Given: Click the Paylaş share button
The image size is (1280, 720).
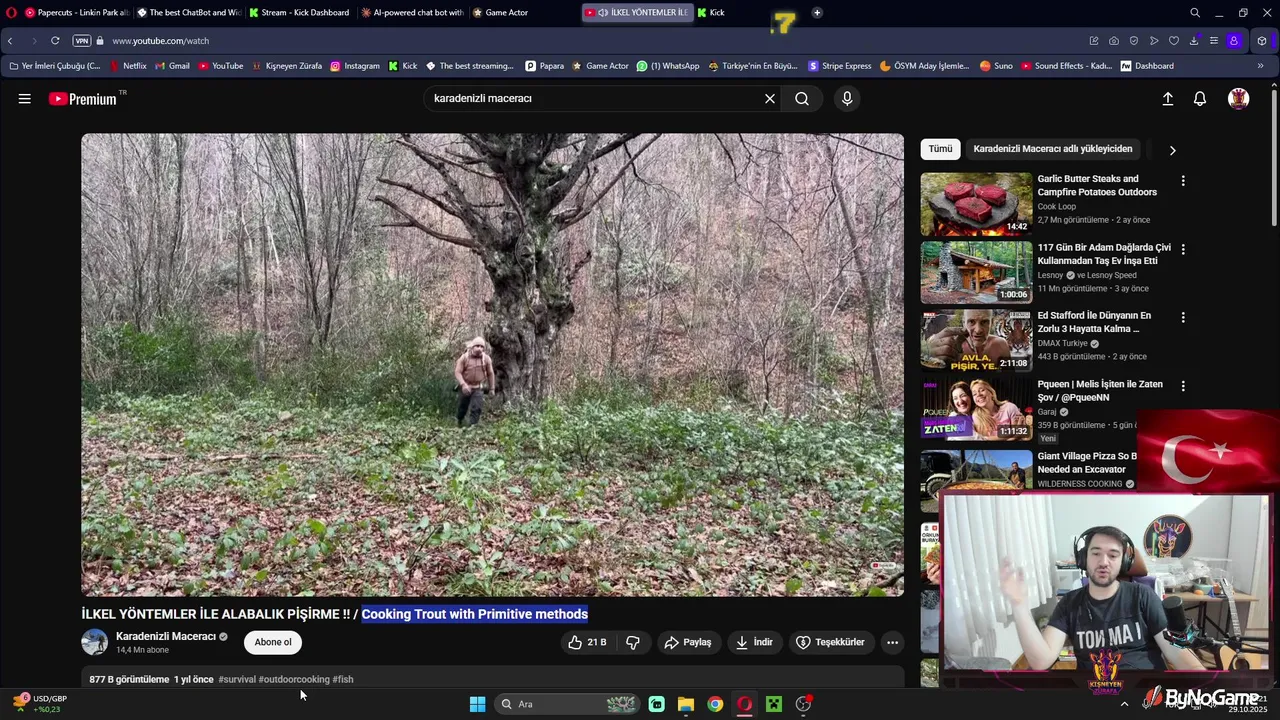Looking at the screenshot, I should [688, 642].
